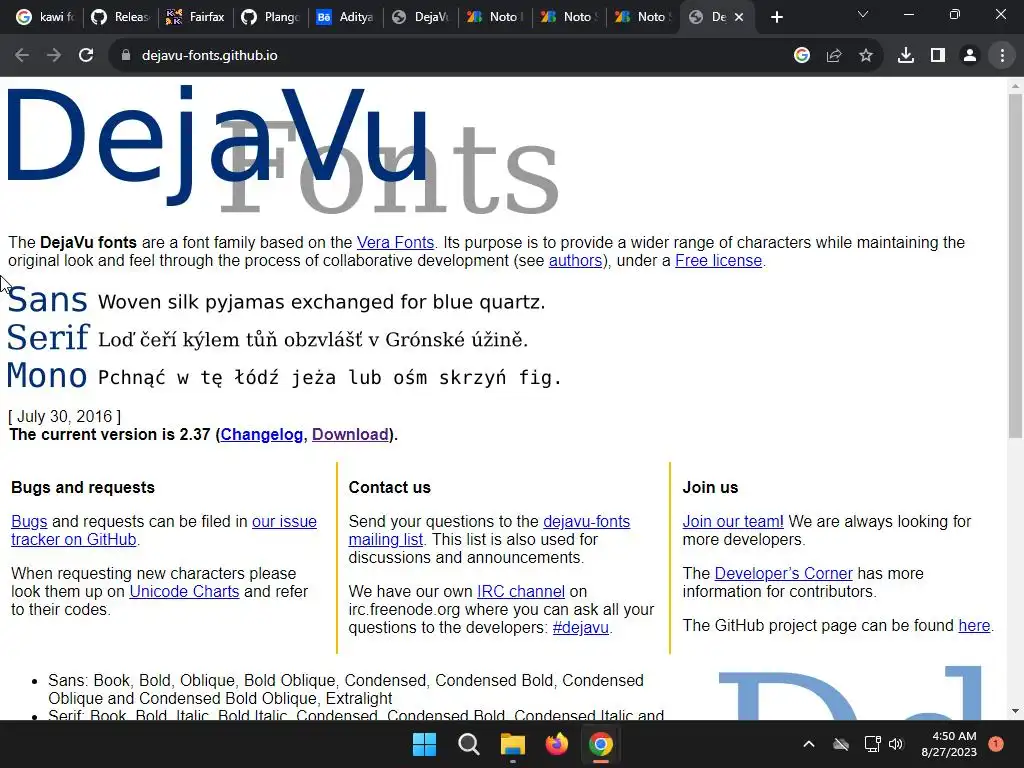Click the 'Sans' font heading

point(47,300)
